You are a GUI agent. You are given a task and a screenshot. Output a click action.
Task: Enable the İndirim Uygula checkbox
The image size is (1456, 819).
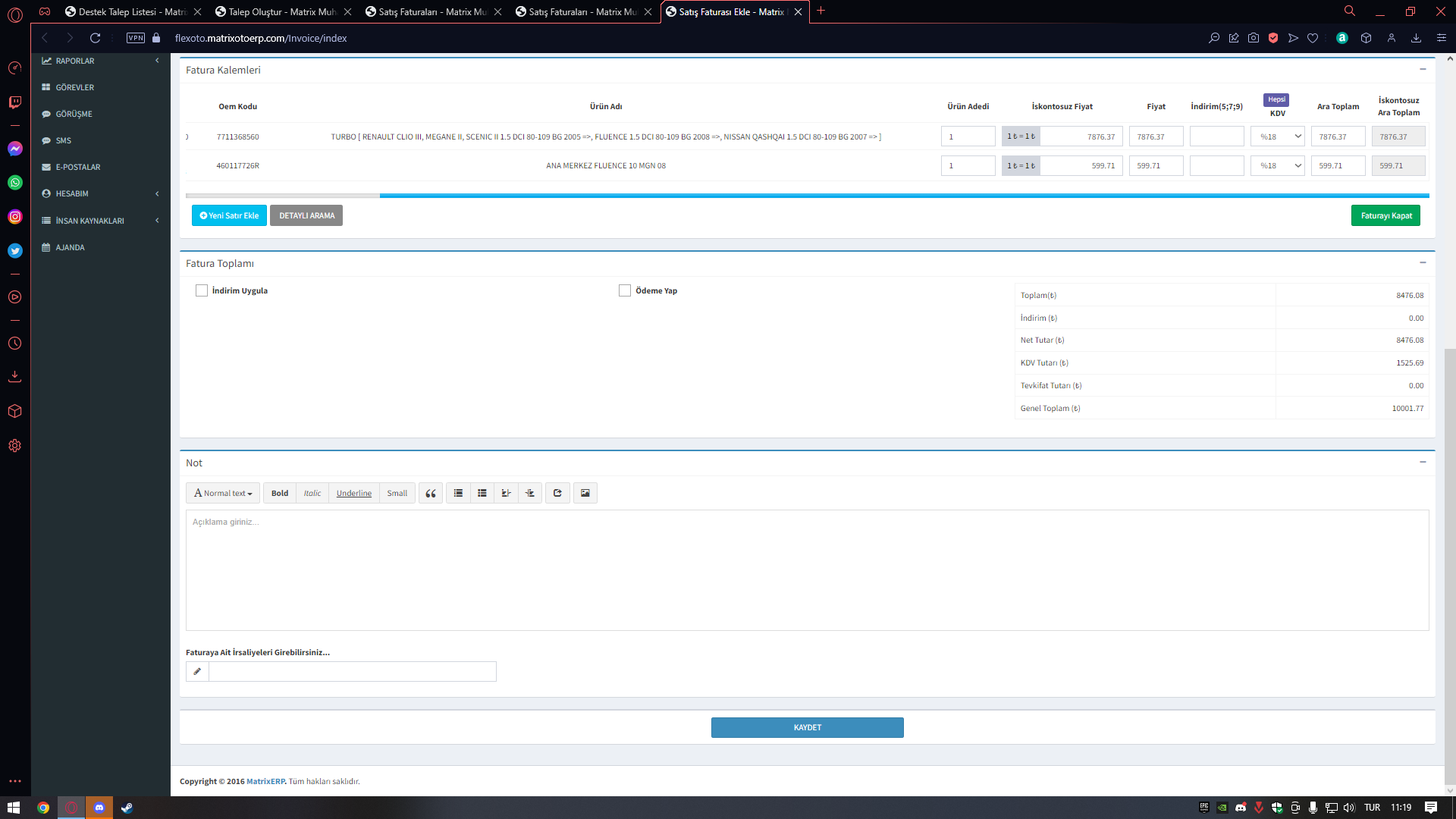(202, 291)
